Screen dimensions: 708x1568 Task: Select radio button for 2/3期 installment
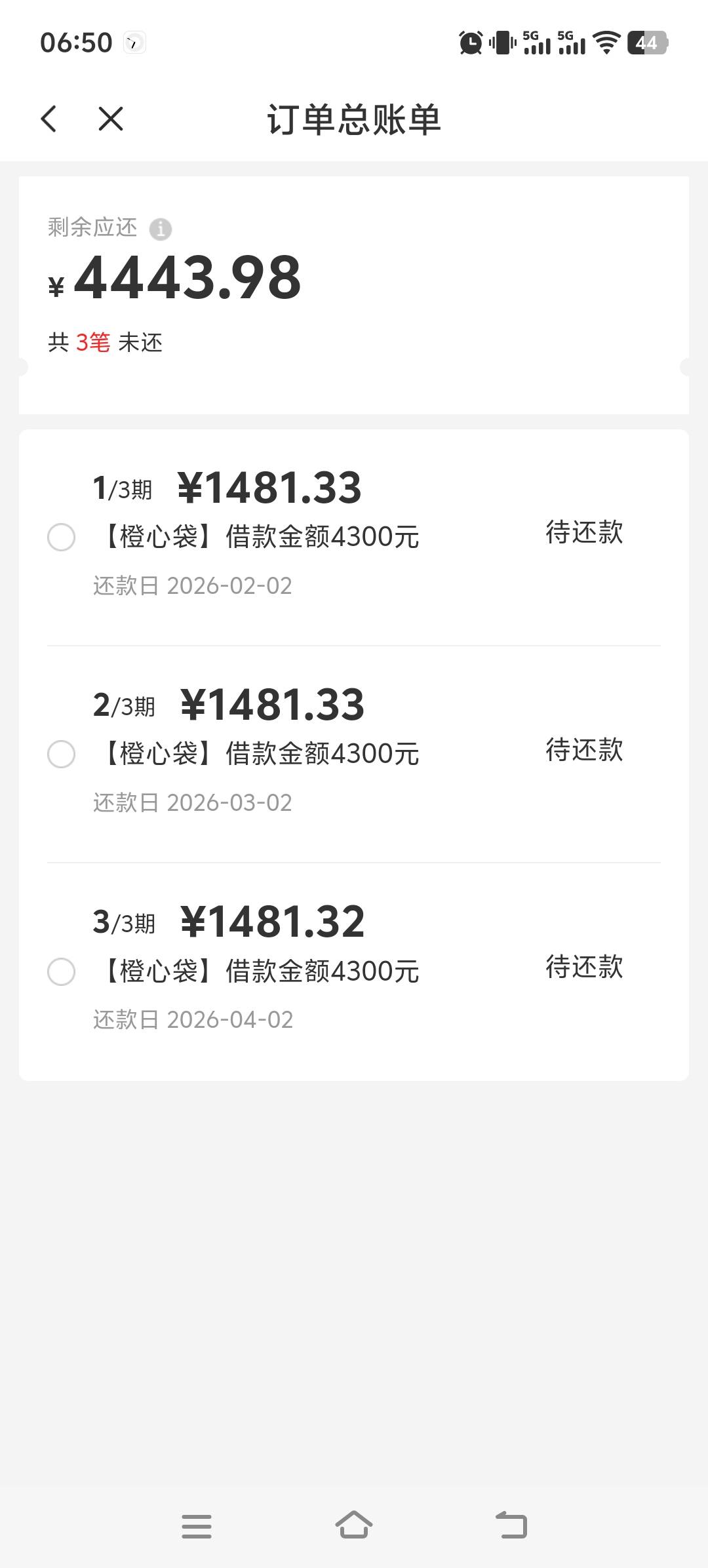(x=62, y=754)
